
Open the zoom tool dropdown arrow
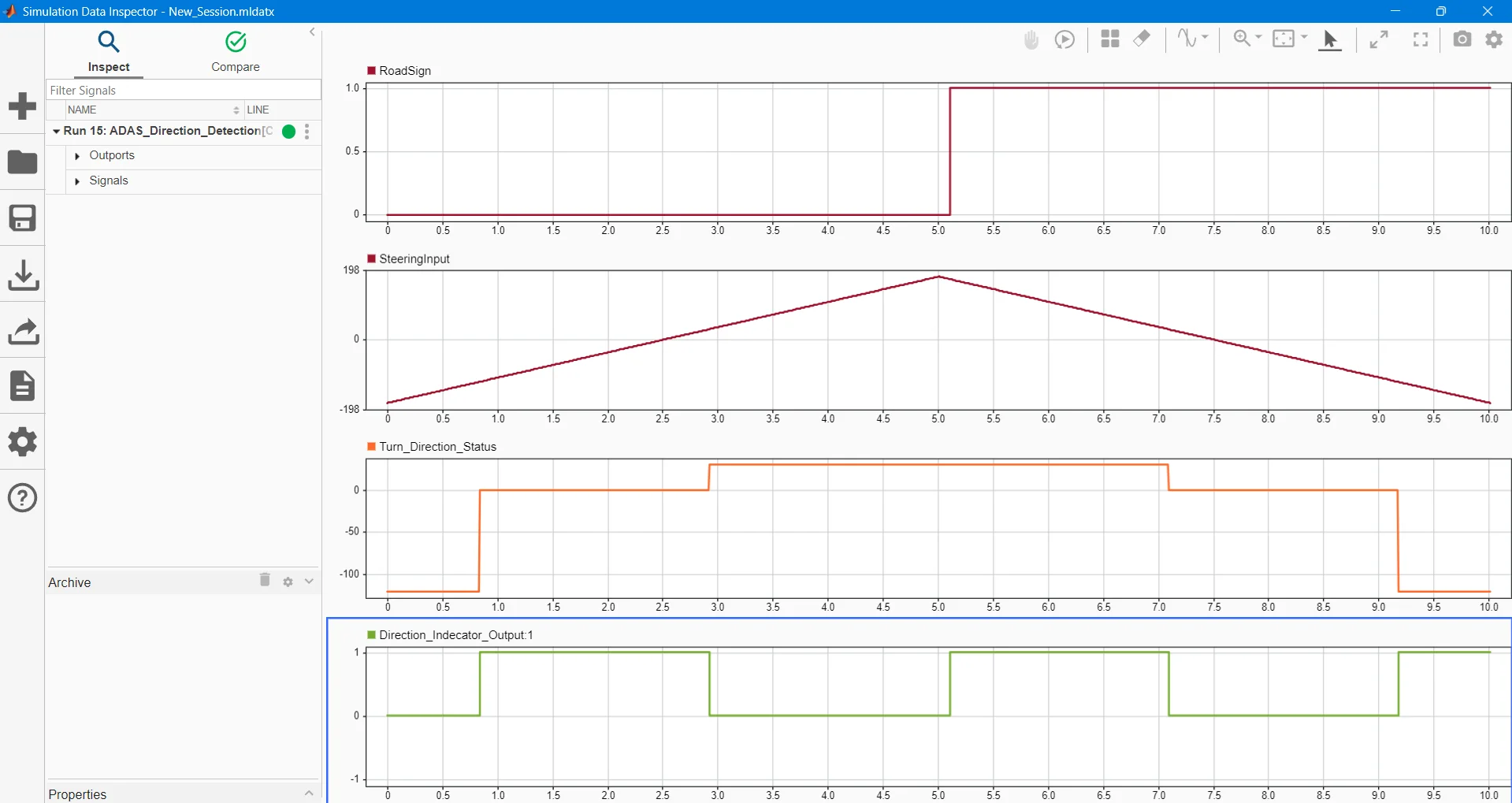point(1258,37)
